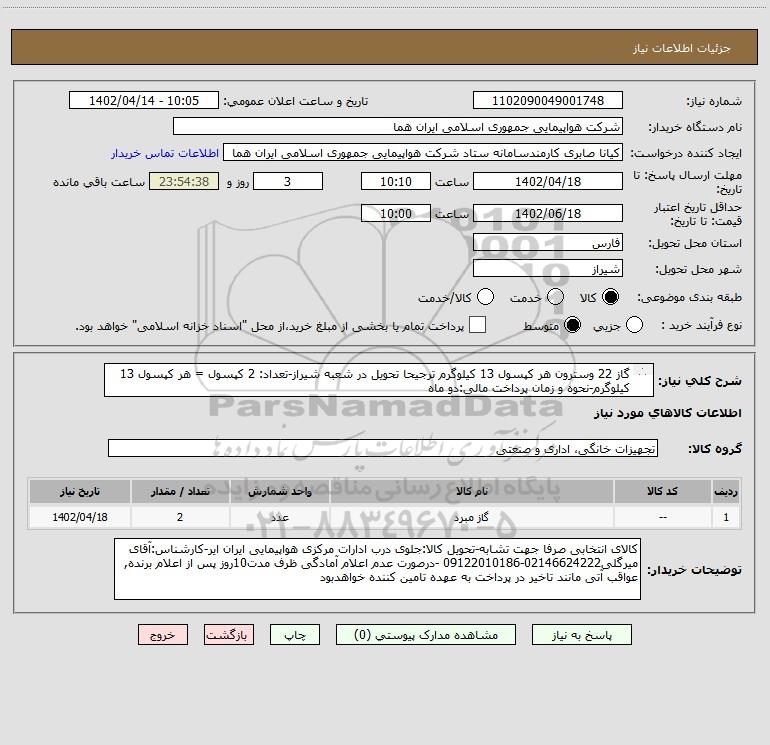Select the متوسط purchase type radio
Screen dimensions: 770x745
[572, 325]
